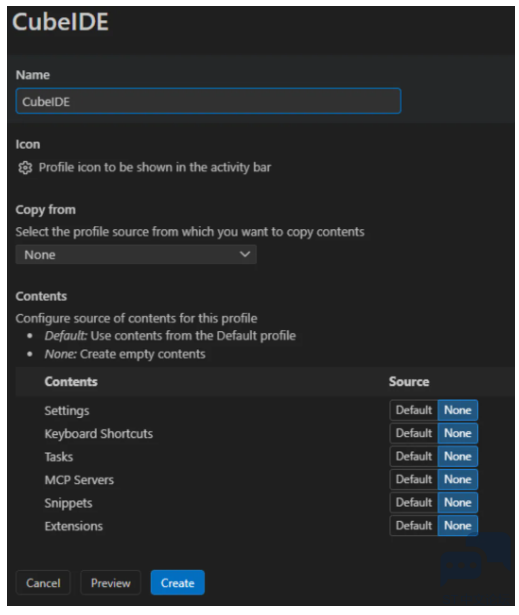Set Tasks source to None
519x615 pixels.
pos(457,457)
